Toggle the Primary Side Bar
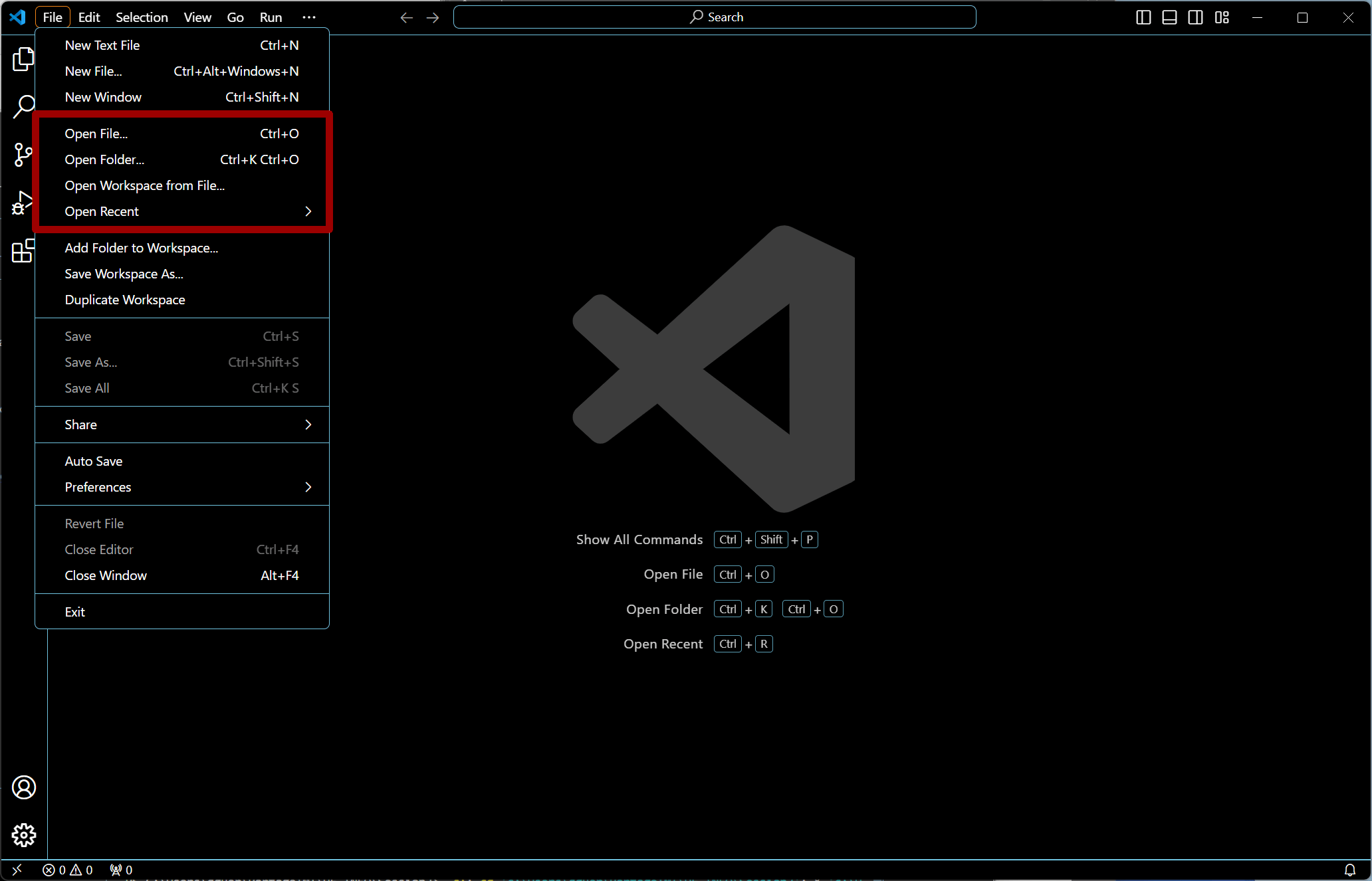 1143,17
